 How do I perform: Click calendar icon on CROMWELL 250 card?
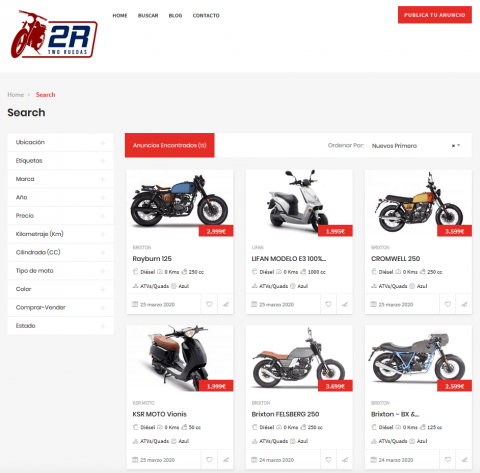pyautogui.click(x=374, y=304)
